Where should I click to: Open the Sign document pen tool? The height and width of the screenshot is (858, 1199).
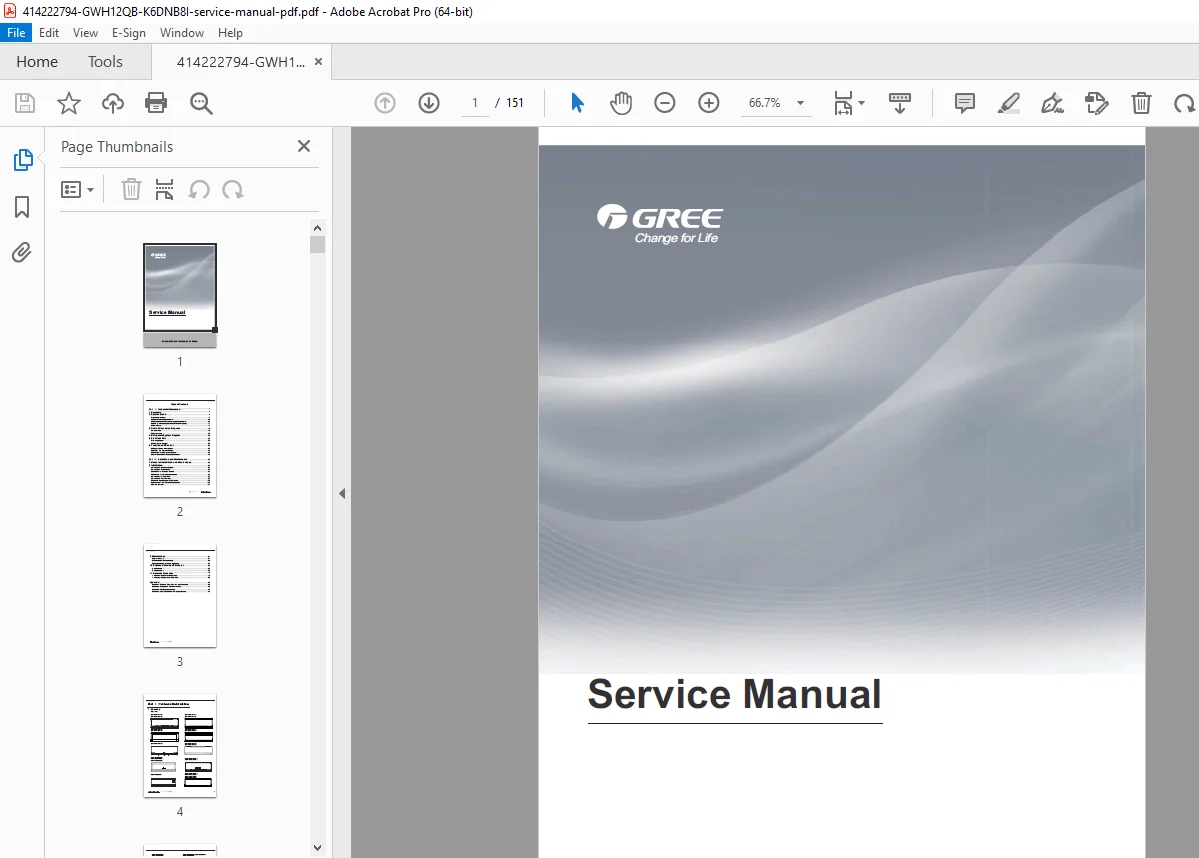[1052, 102]
